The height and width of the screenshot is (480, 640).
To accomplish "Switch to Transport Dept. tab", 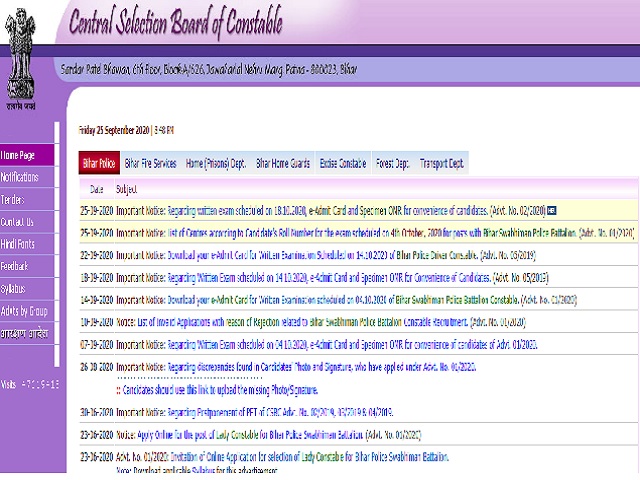I will pyautogui.click(x=441, y=163).
